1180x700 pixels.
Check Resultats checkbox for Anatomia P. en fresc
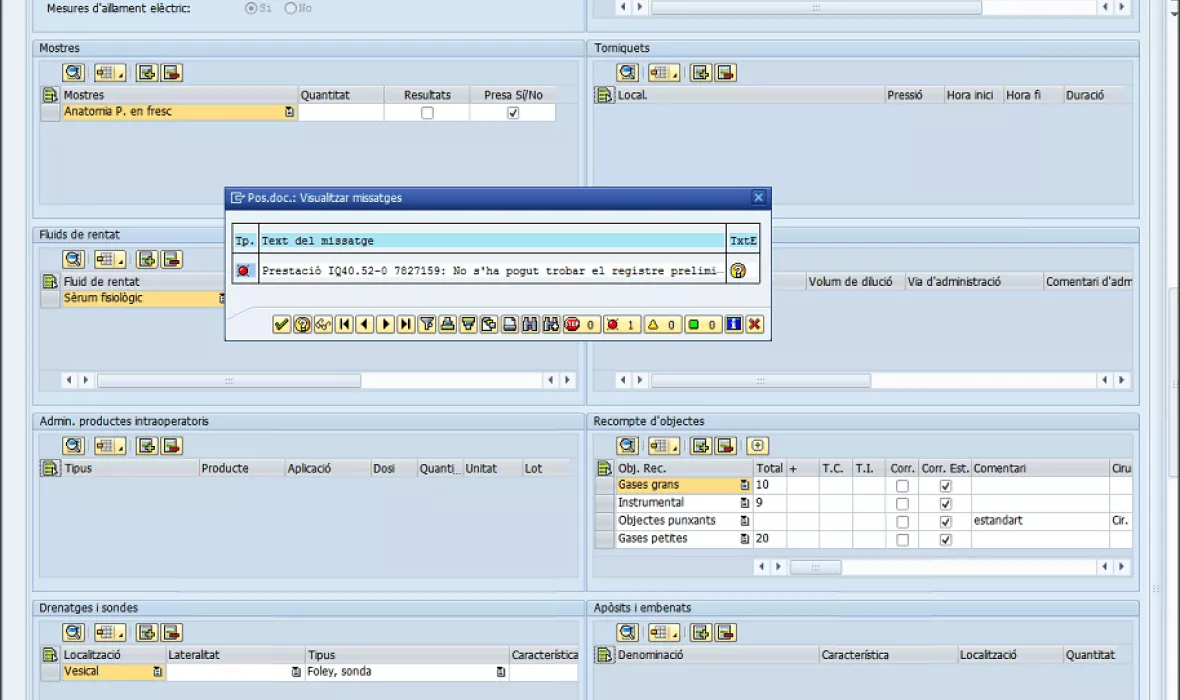pyautogui.click(x=427, y=113)
